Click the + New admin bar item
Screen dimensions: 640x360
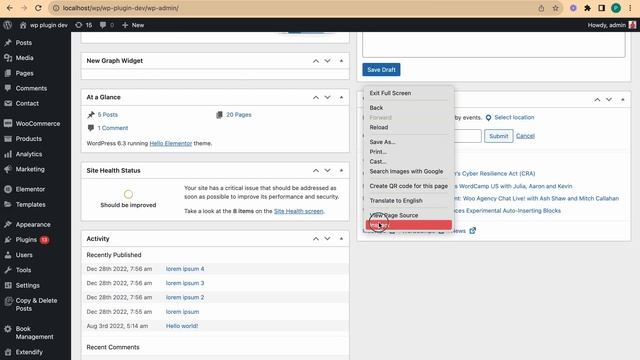[133, 25]
